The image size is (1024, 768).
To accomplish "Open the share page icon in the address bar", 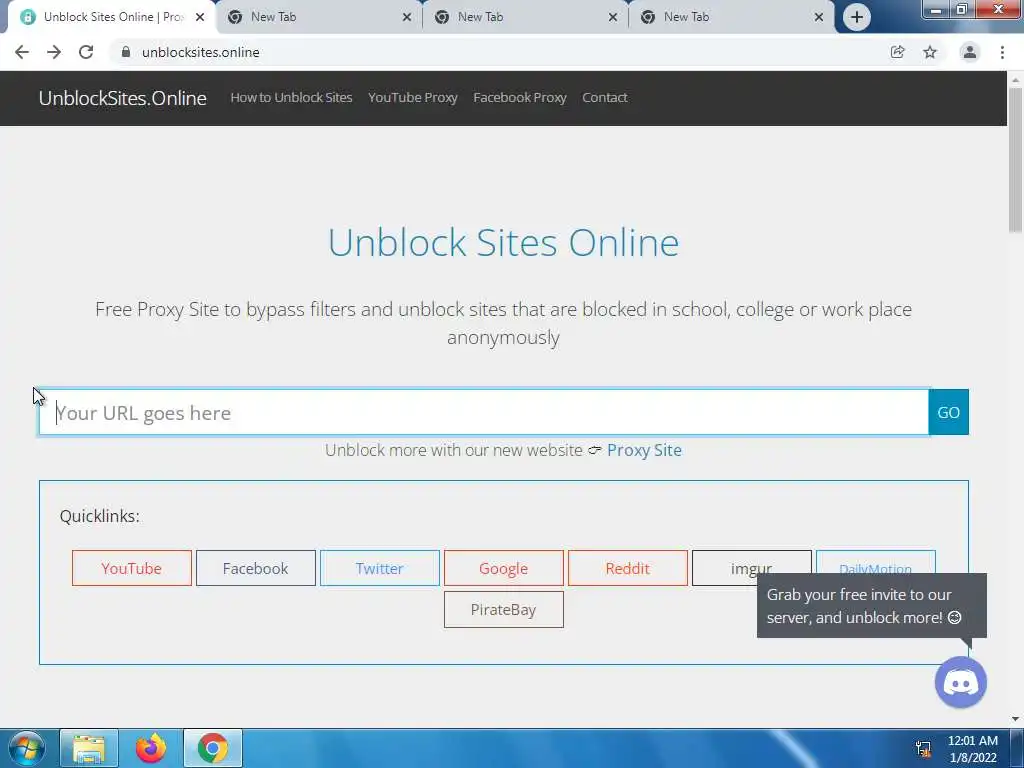I will (x=897, y=52).
